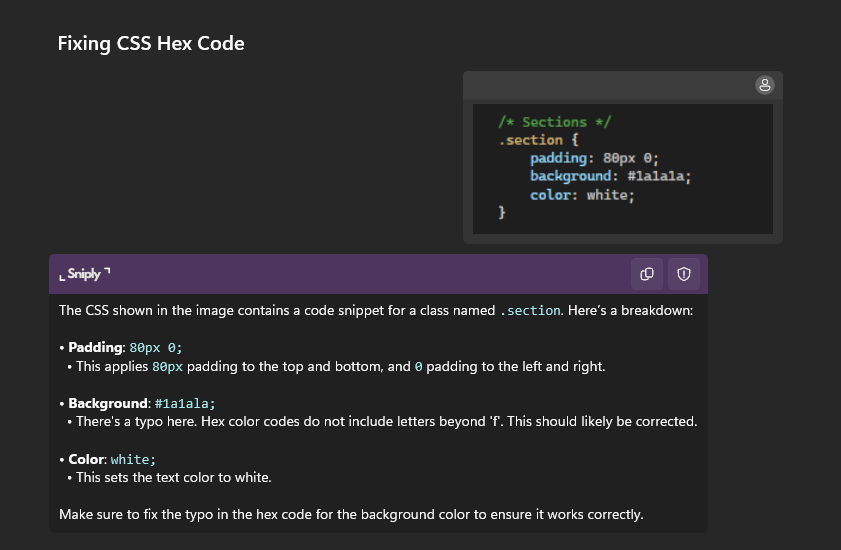Click the Sniply logo in the header
The width and height of the screenshot is (841, 550).
[x=85, y=274]
